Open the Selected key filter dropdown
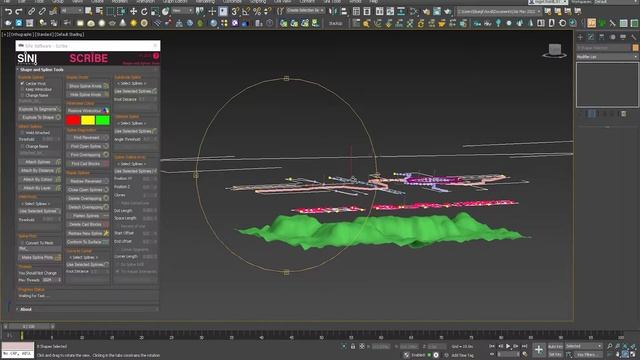 (x=584, y=346)
